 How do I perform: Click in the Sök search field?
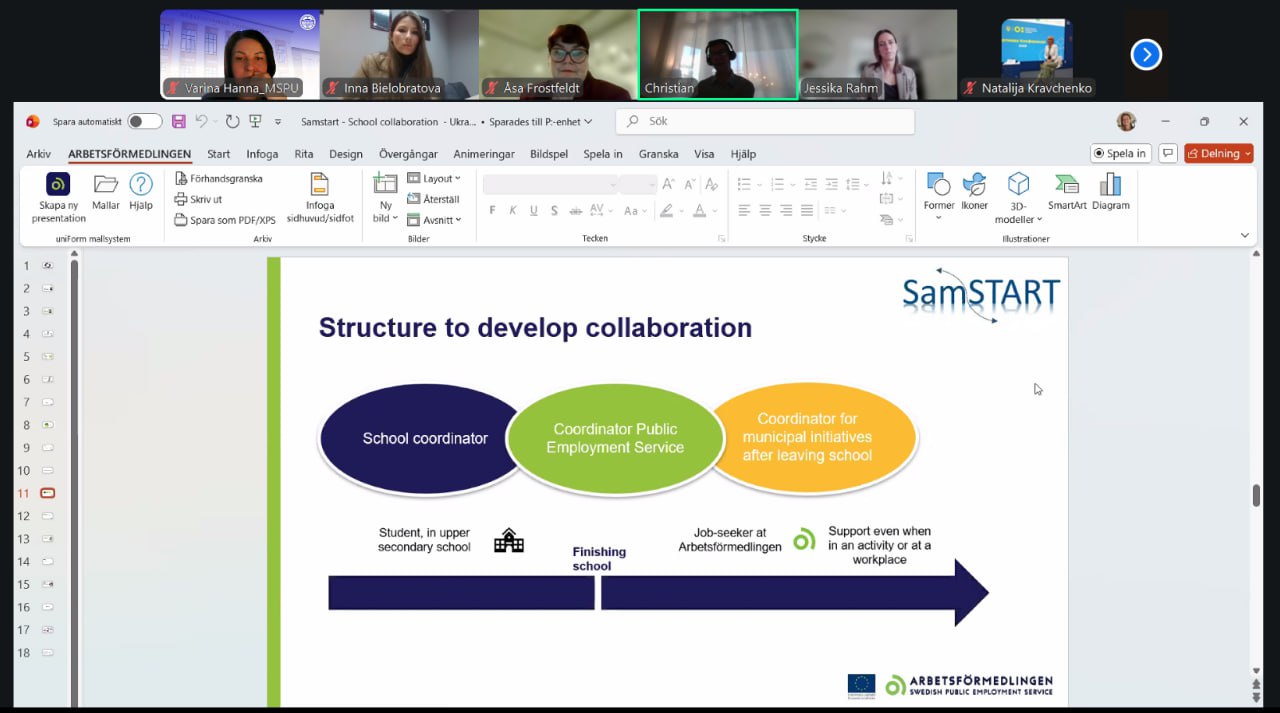765,122
